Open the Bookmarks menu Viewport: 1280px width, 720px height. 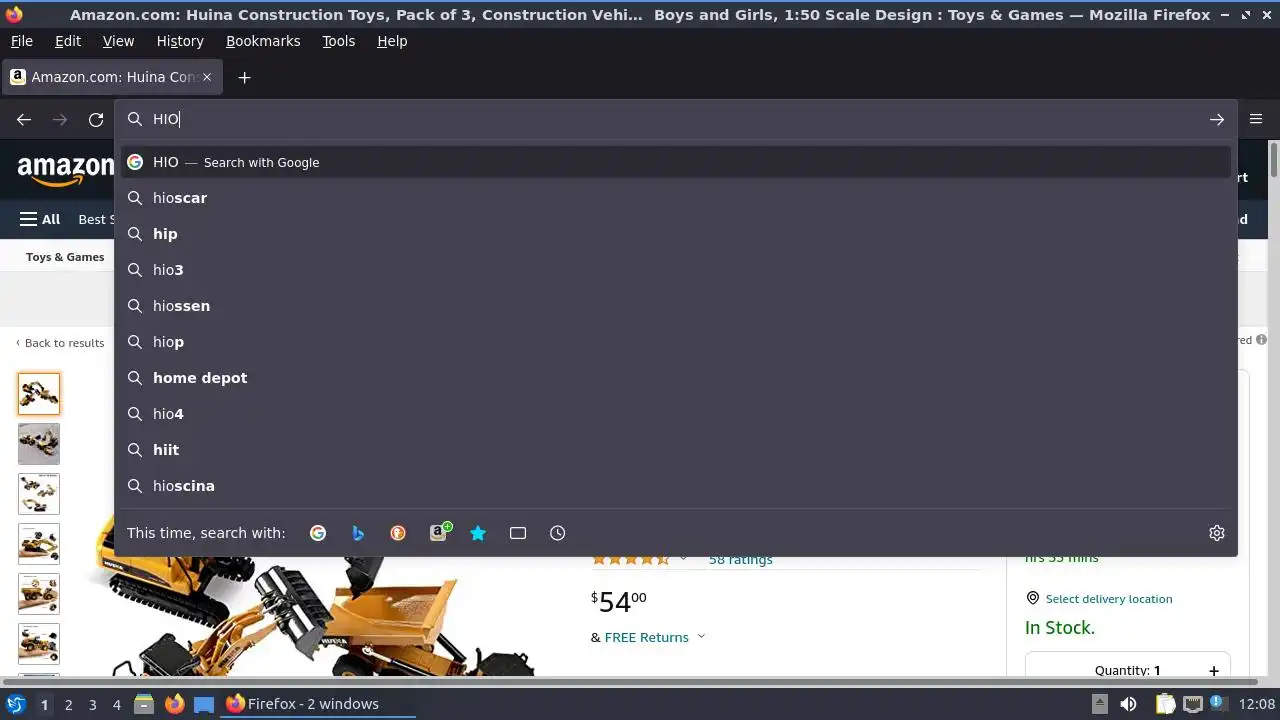(263, 41)
